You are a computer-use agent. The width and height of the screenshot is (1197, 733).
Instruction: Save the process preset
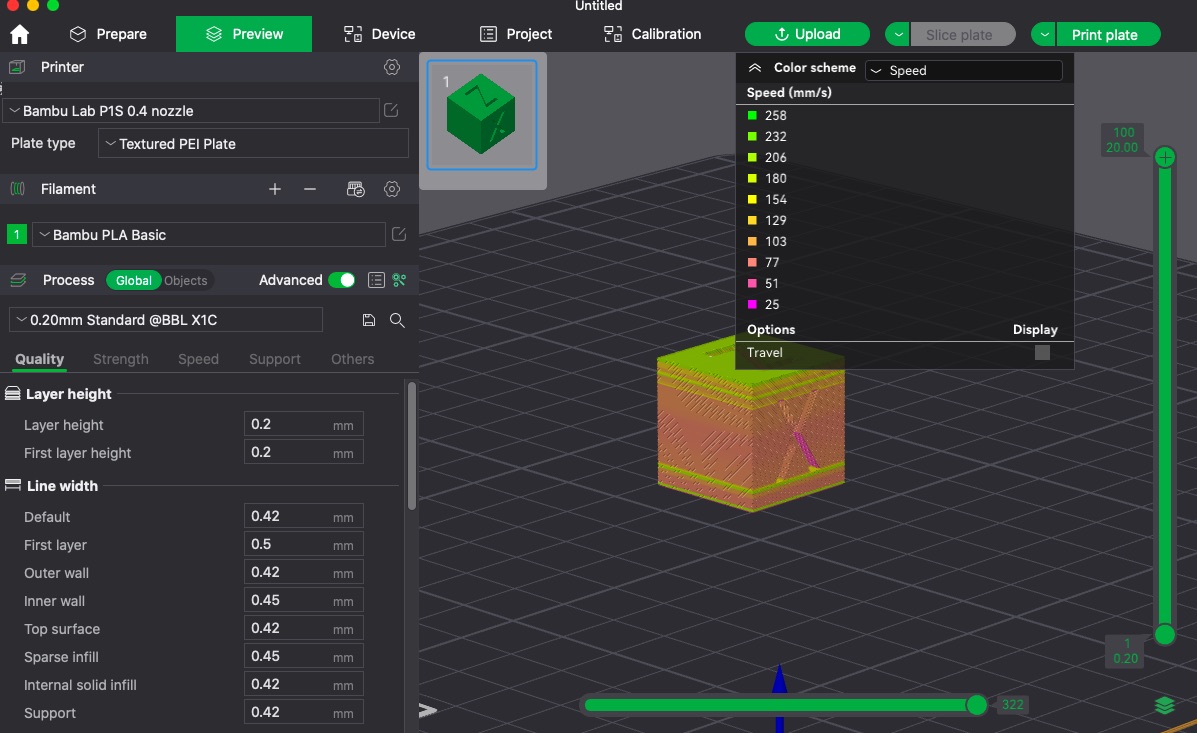[369, 320]
